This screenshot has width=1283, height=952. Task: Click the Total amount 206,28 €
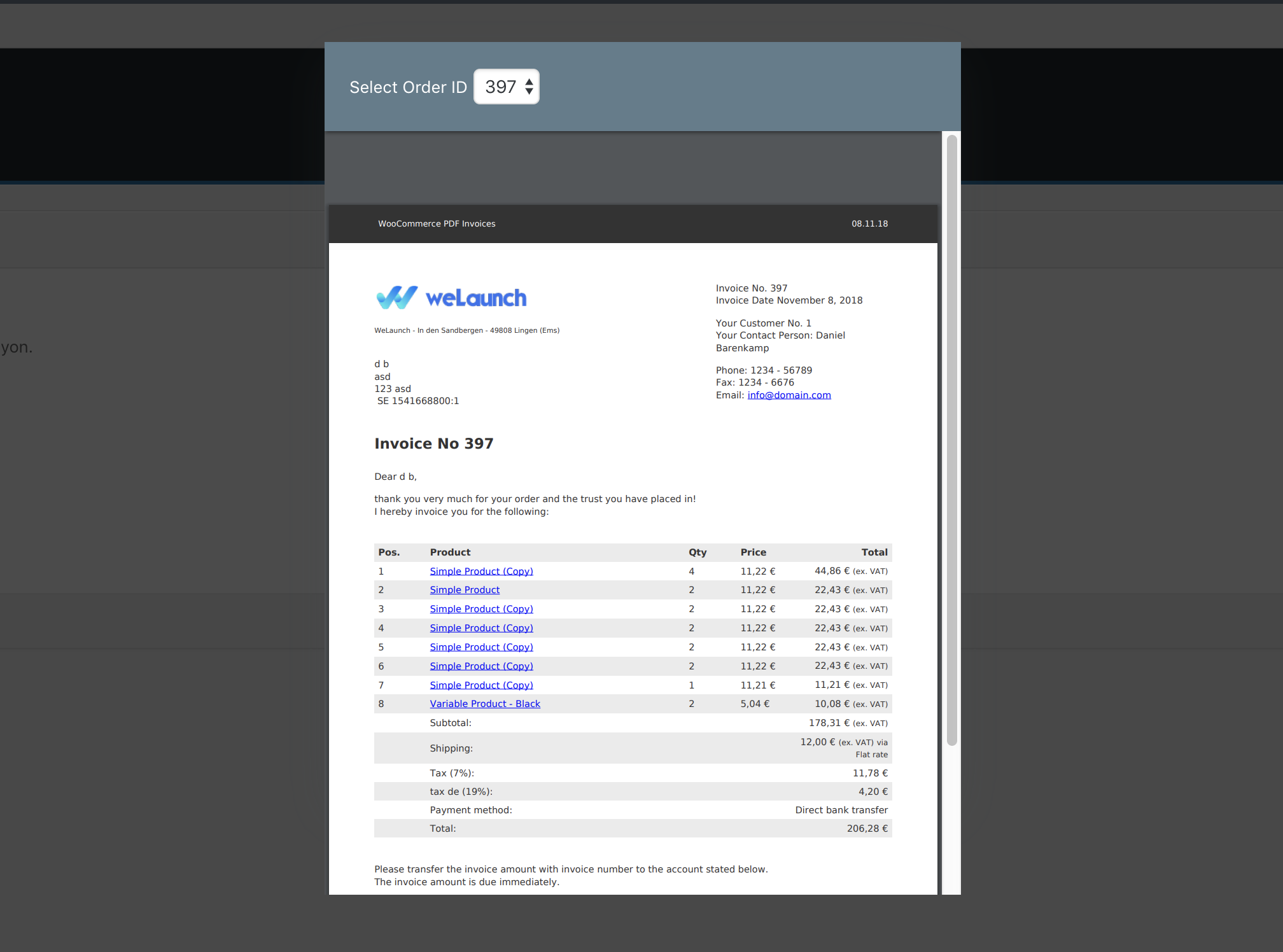coord(867,829)
